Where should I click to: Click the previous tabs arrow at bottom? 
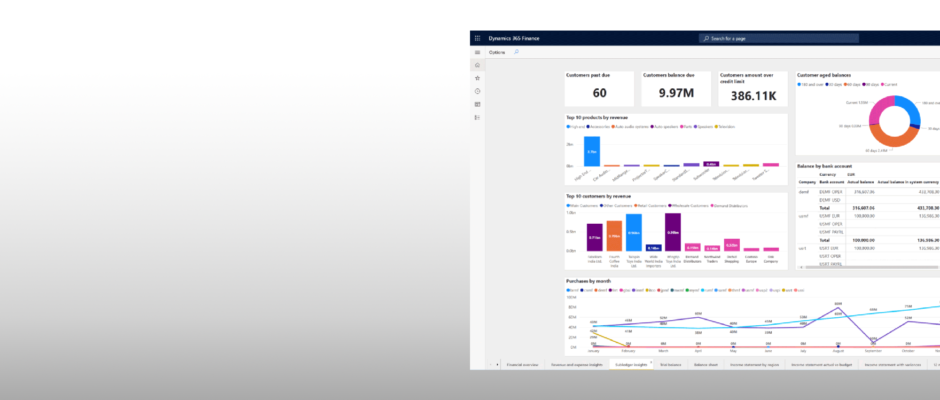(x=491, y=365)
